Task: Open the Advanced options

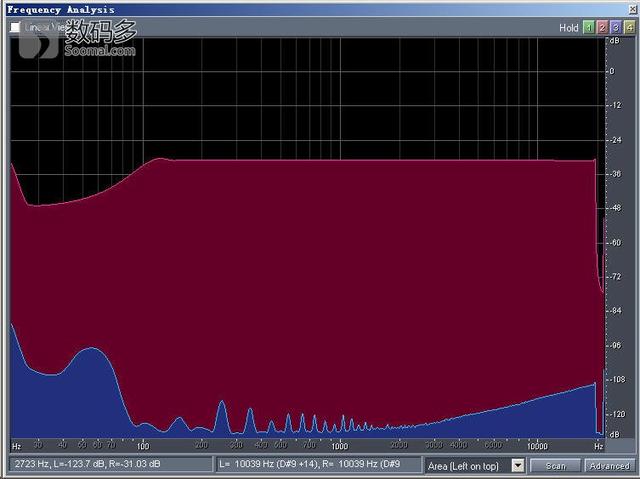Action: point(609,466)
